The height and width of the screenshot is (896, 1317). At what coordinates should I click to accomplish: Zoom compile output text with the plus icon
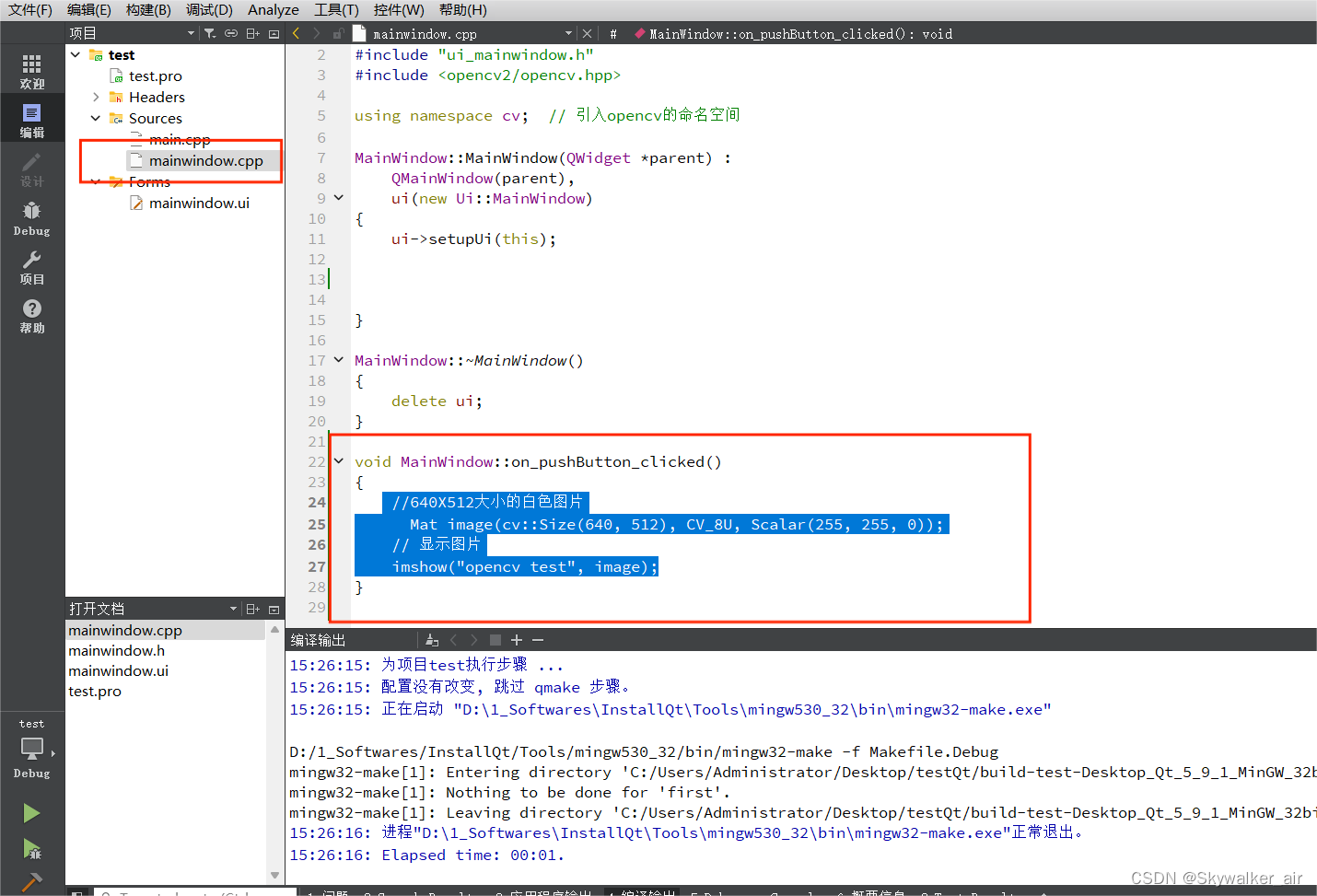tap(515, 639)
